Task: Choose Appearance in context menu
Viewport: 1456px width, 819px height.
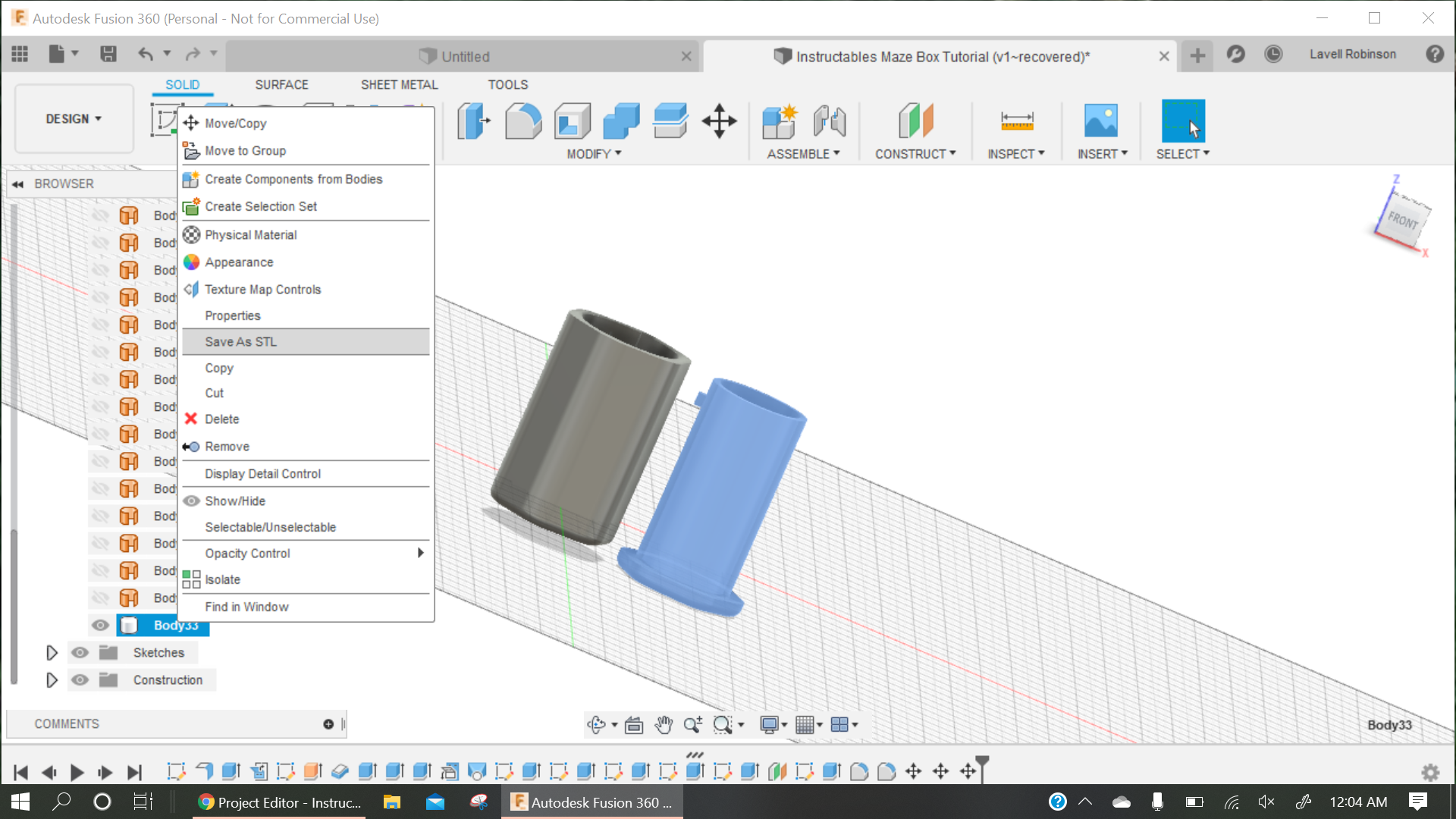Action: 306,262
